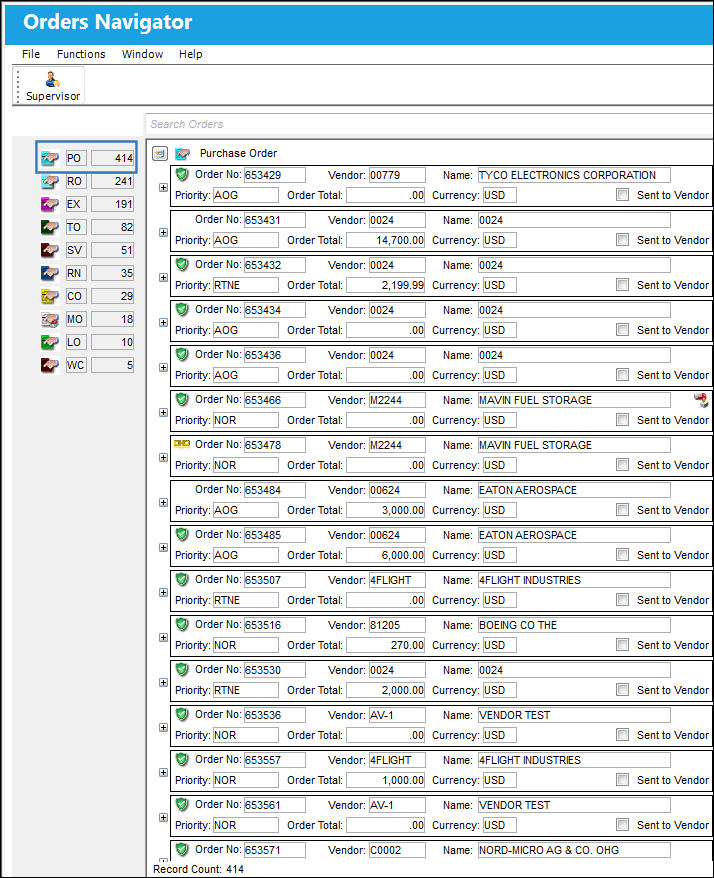
Task: Open the Help menu
Action: [190, 54]
